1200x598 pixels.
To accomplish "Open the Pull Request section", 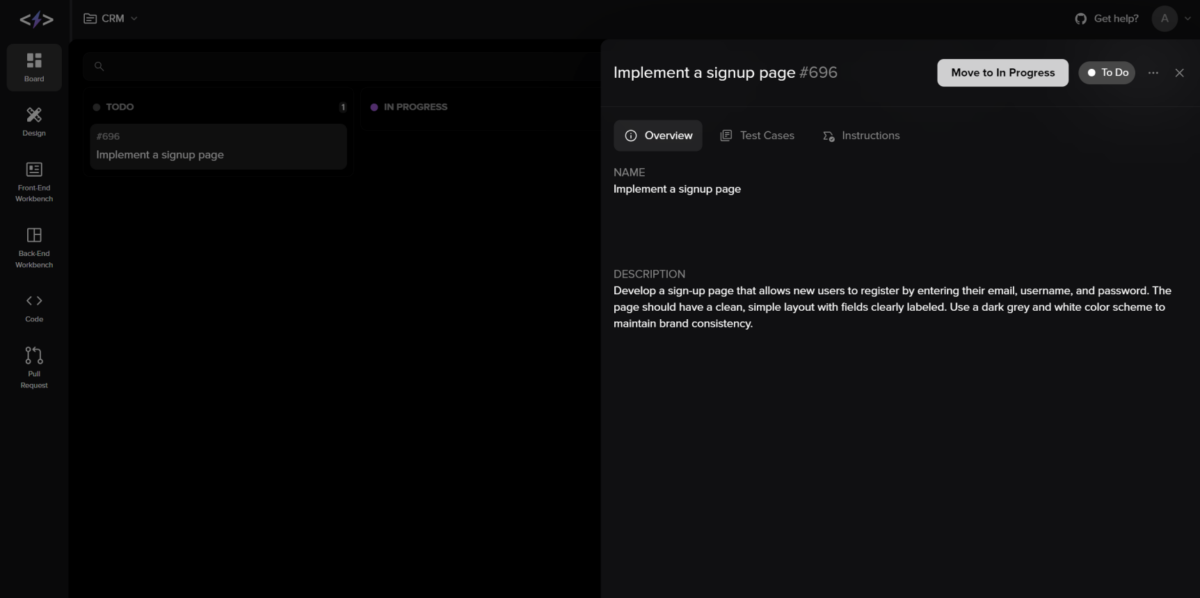I will tap(33, 366).
